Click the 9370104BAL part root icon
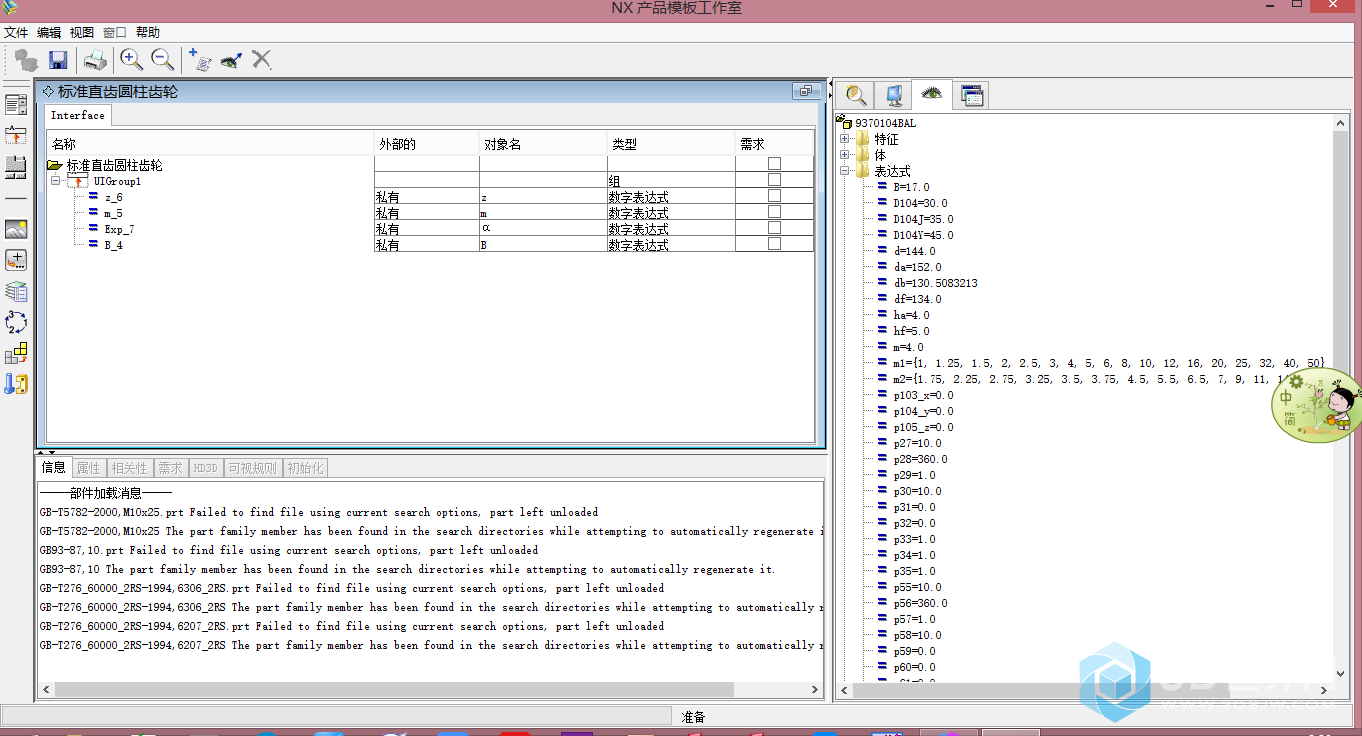Viewport: 1362px width, 736px height. tap(846, 122)
